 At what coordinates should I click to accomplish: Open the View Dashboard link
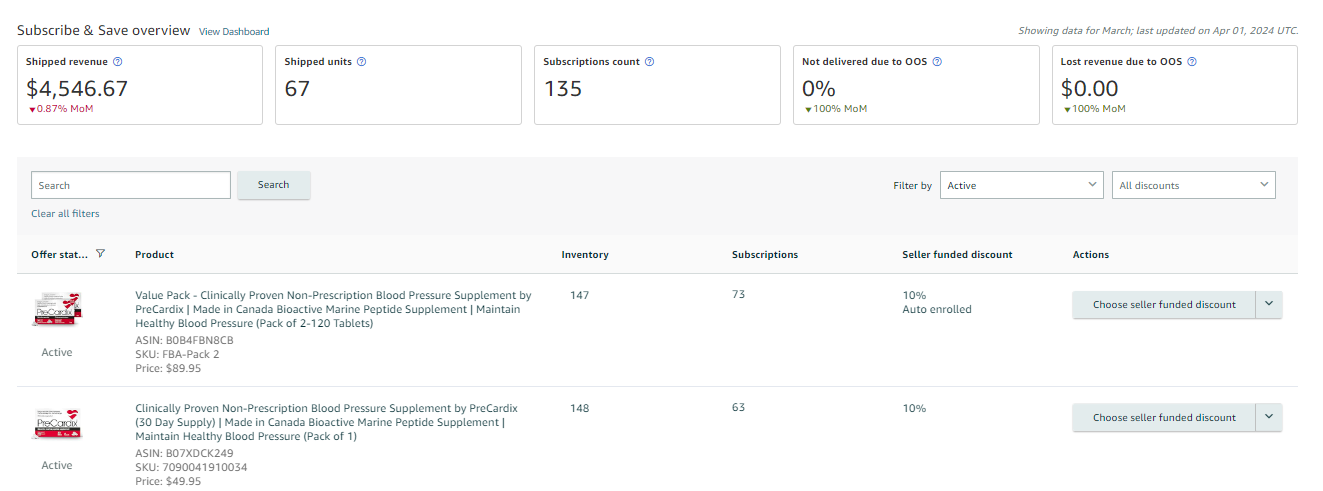[234, 32]
